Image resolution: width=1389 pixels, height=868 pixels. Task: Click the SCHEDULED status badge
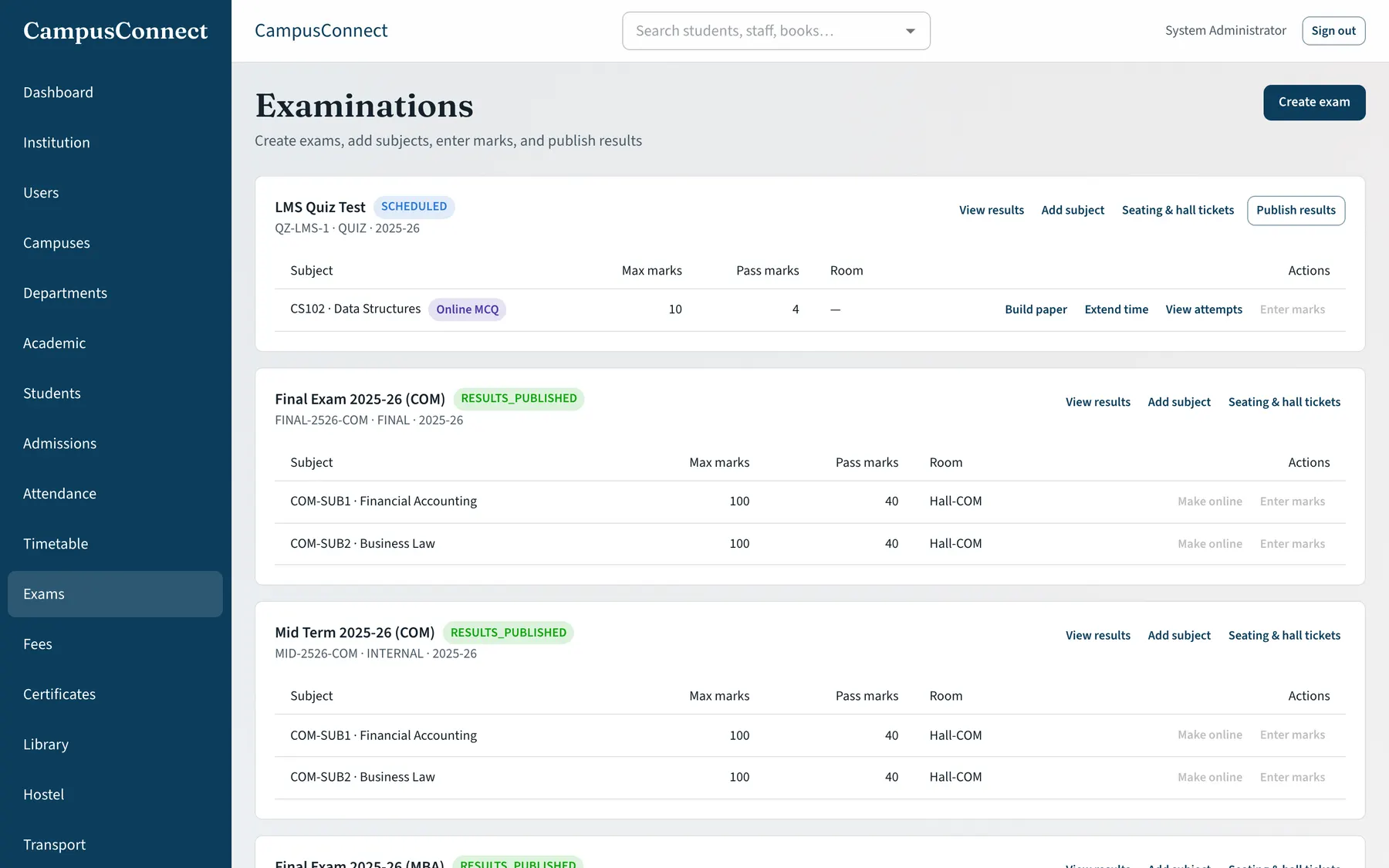click(414, 207)
